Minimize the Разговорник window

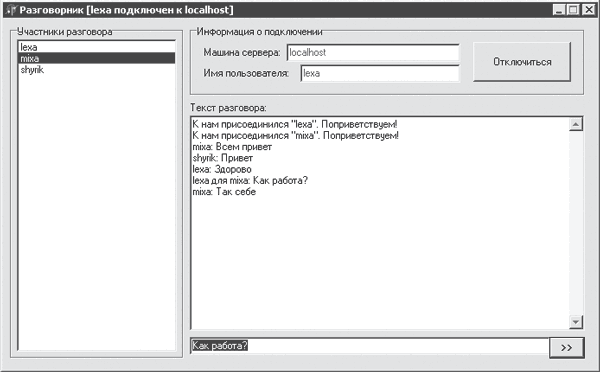pyautogui.click(x=559, y=10)
